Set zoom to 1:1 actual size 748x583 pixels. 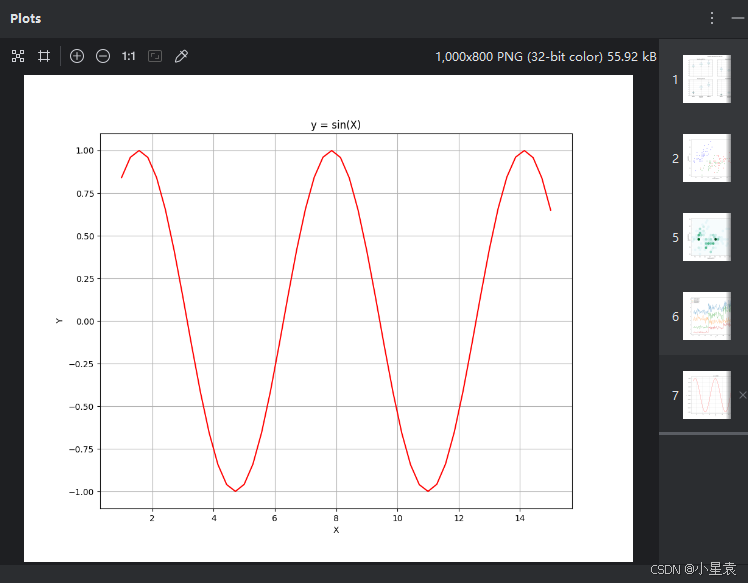pyautogui.click(x=129, y=56)
